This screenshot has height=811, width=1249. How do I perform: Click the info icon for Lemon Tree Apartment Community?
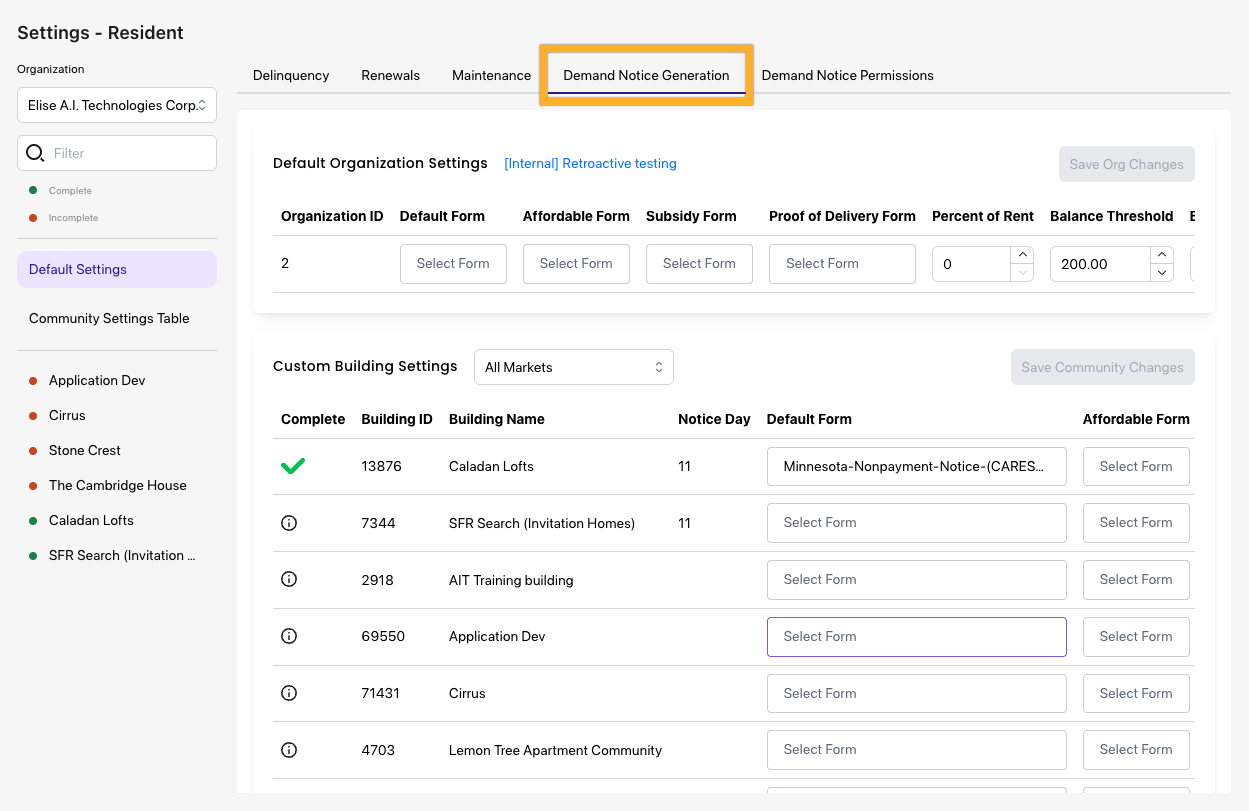pyautogui.click(x=289, y=750)
